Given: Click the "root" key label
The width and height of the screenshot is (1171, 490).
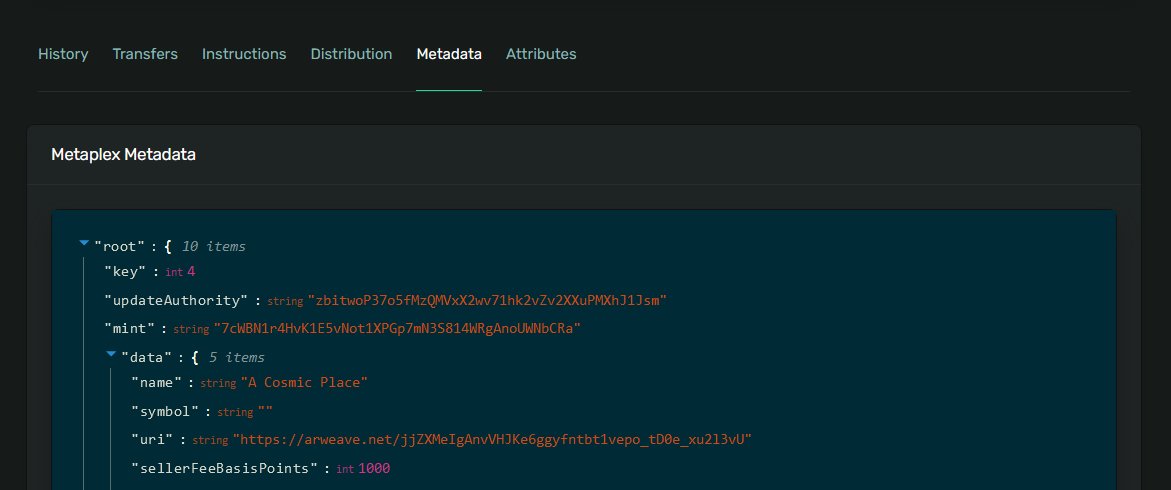Looking at the screenshot, I should [x=121, y=246].
